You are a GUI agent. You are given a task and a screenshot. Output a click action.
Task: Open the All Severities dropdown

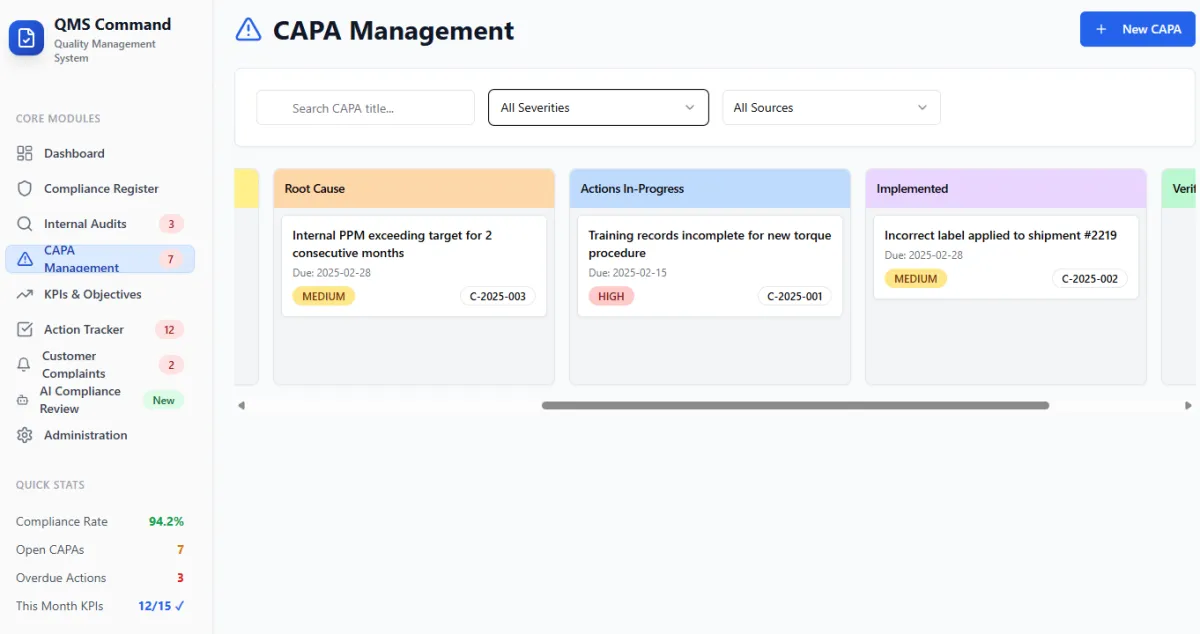point(598,108)
